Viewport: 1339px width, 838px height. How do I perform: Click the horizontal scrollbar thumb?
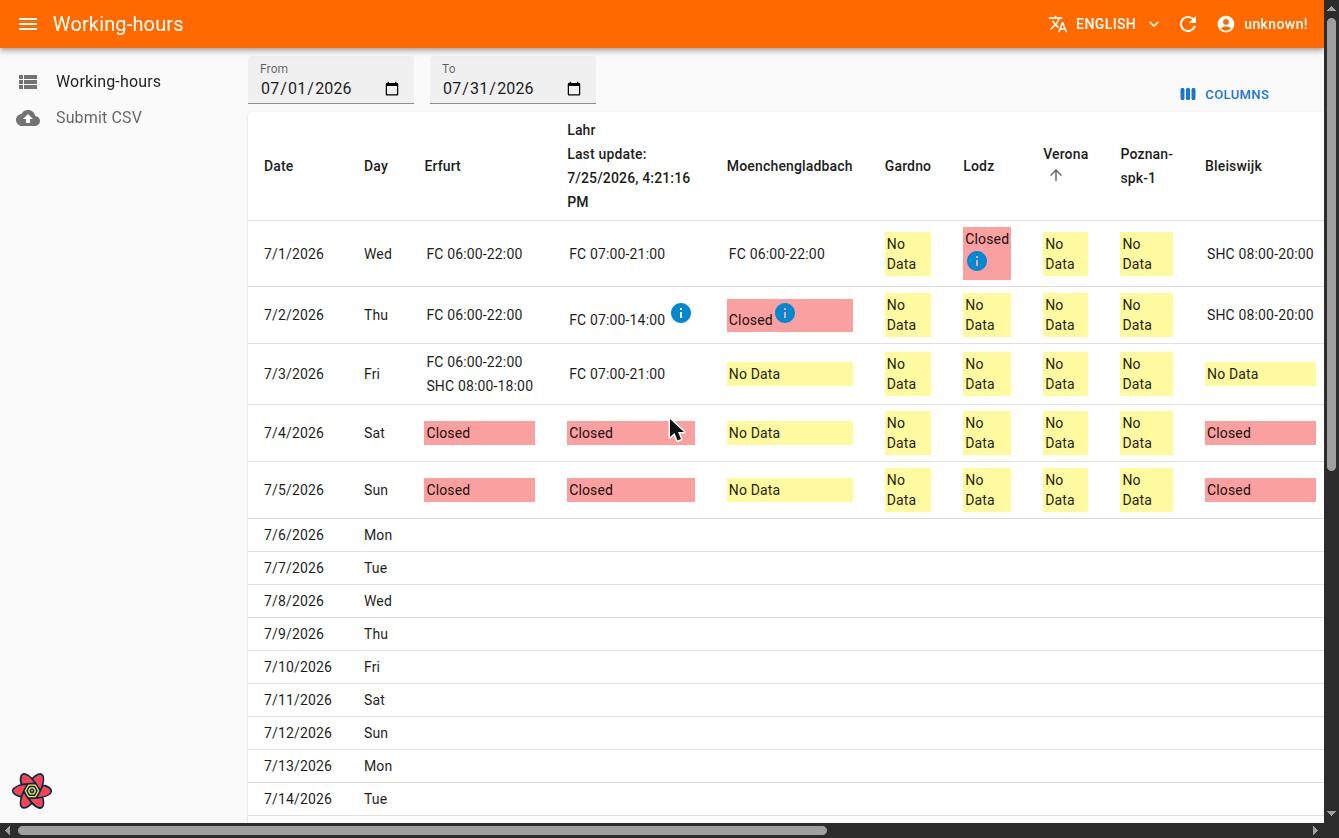point(423,830)
